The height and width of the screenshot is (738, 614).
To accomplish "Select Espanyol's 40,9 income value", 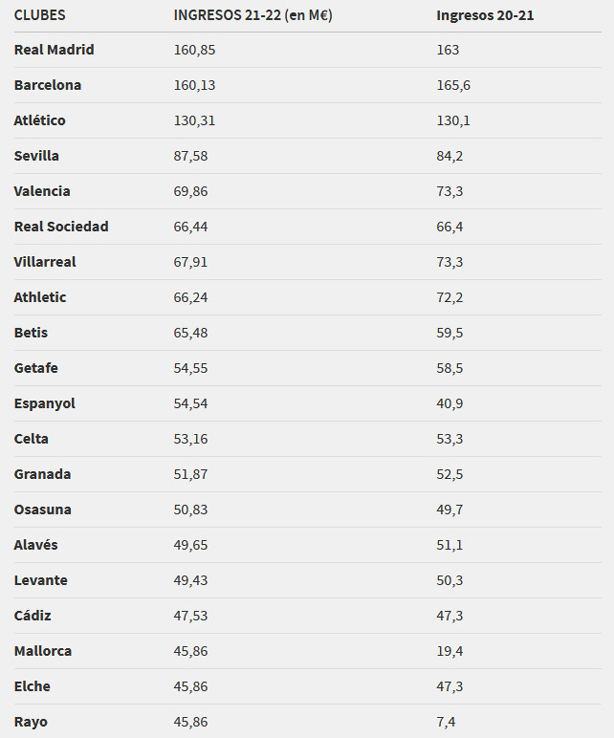I will pos(450,403).
